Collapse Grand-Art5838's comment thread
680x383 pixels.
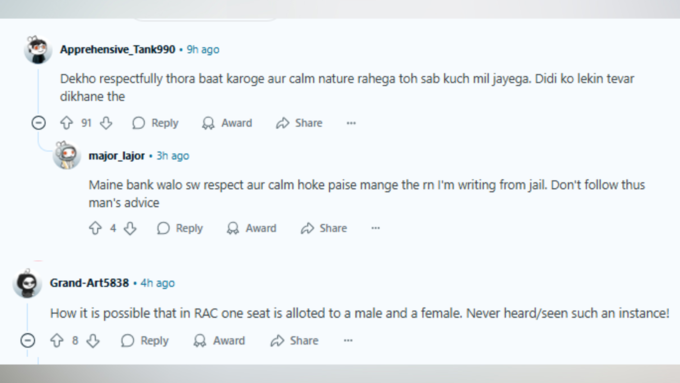coord(28,340)
